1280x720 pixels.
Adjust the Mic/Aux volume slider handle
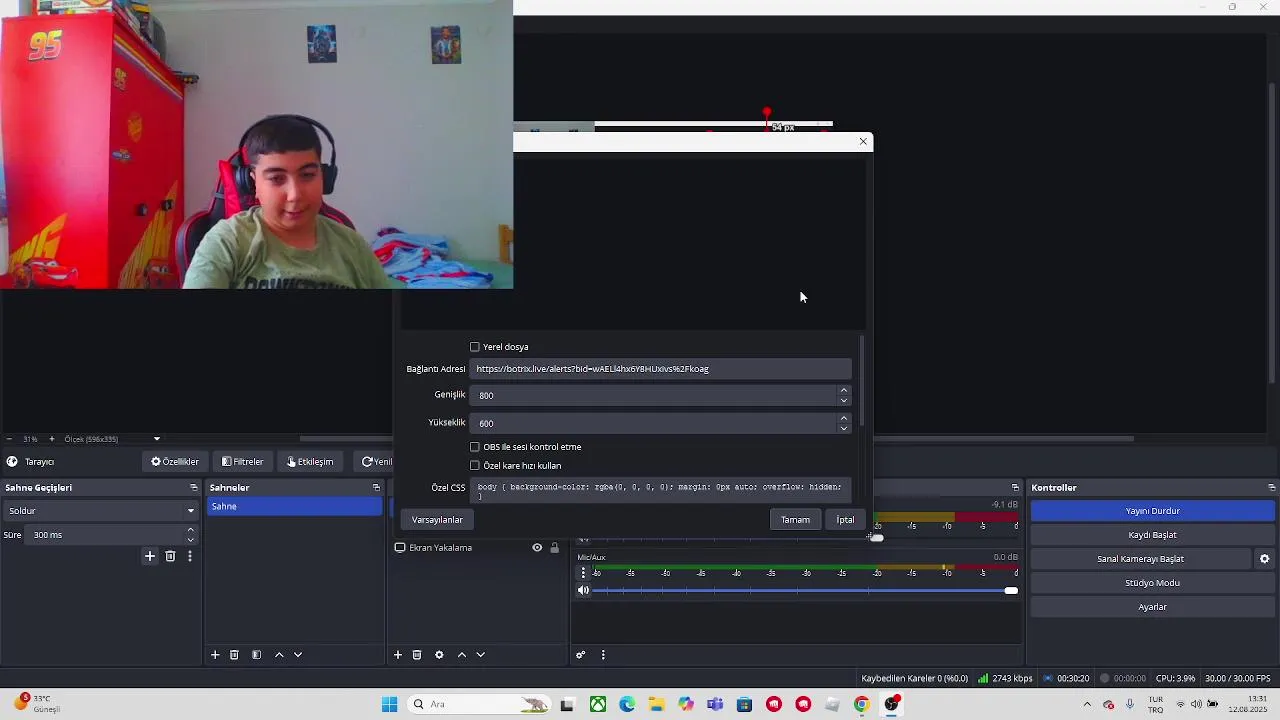(x=1011, y=591)
